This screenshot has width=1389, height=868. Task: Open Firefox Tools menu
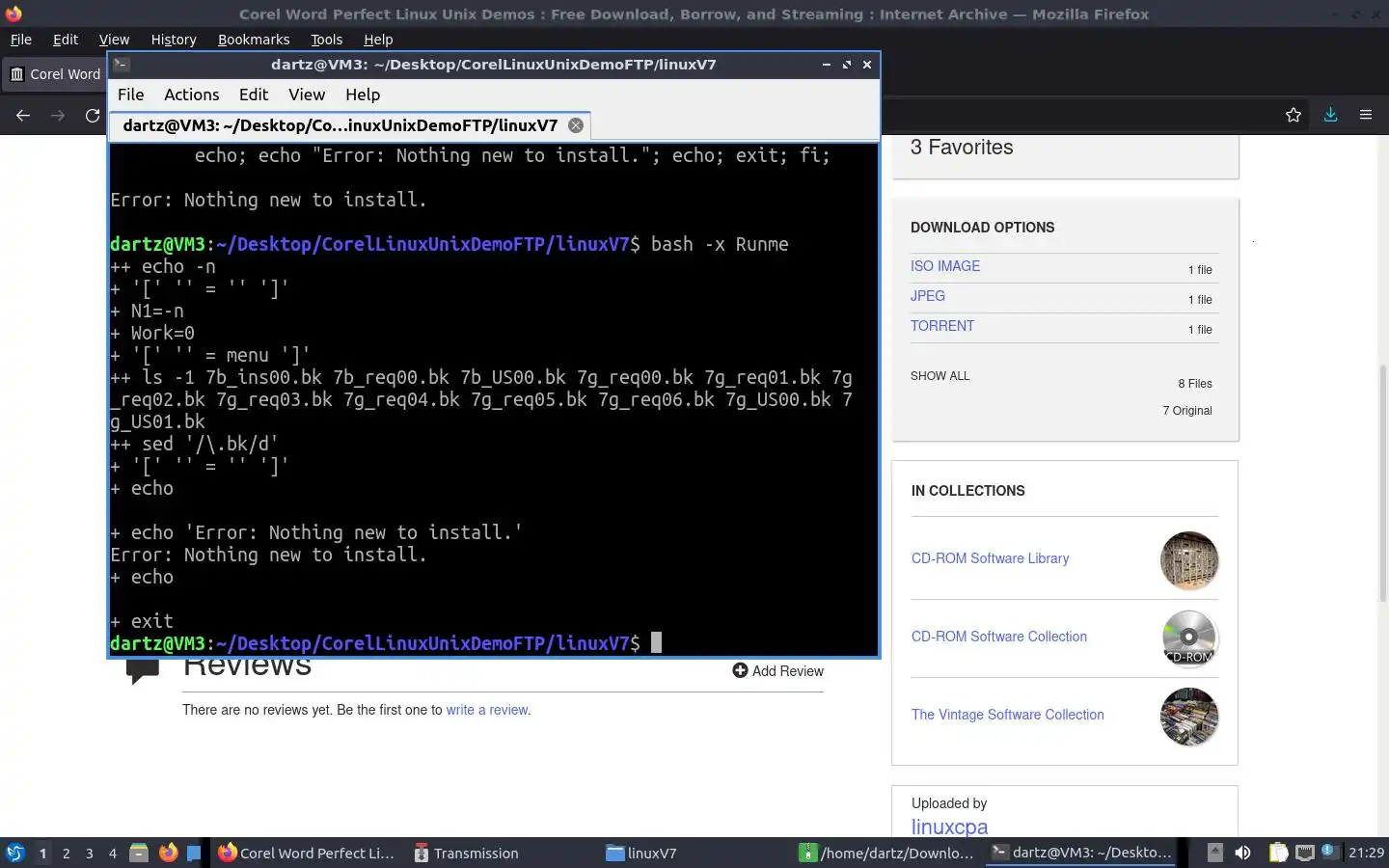[x=326, y=40]
